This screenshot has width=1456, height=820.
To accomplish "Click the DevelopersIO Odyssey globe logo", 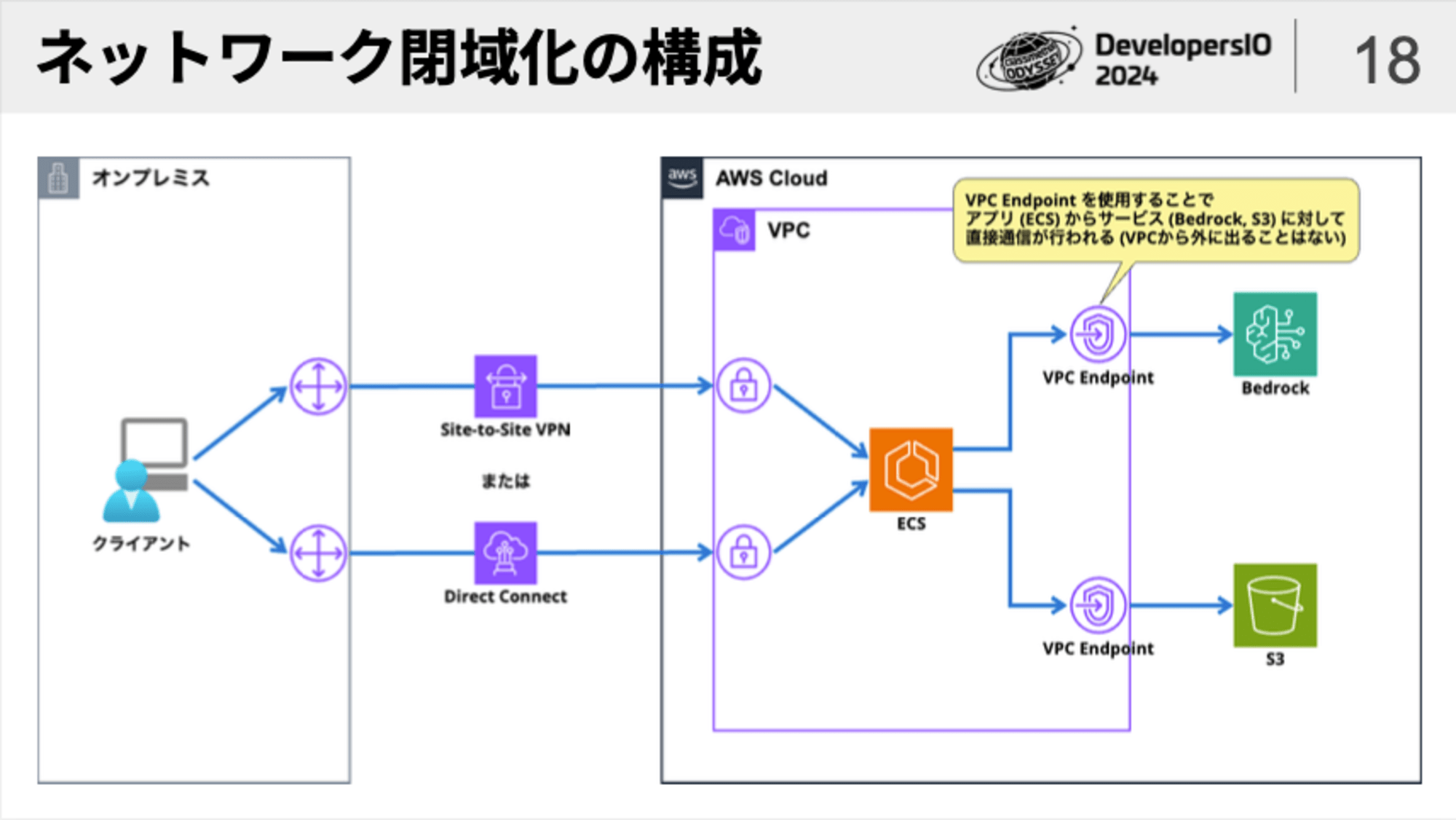I will (x=1029, y=60).
